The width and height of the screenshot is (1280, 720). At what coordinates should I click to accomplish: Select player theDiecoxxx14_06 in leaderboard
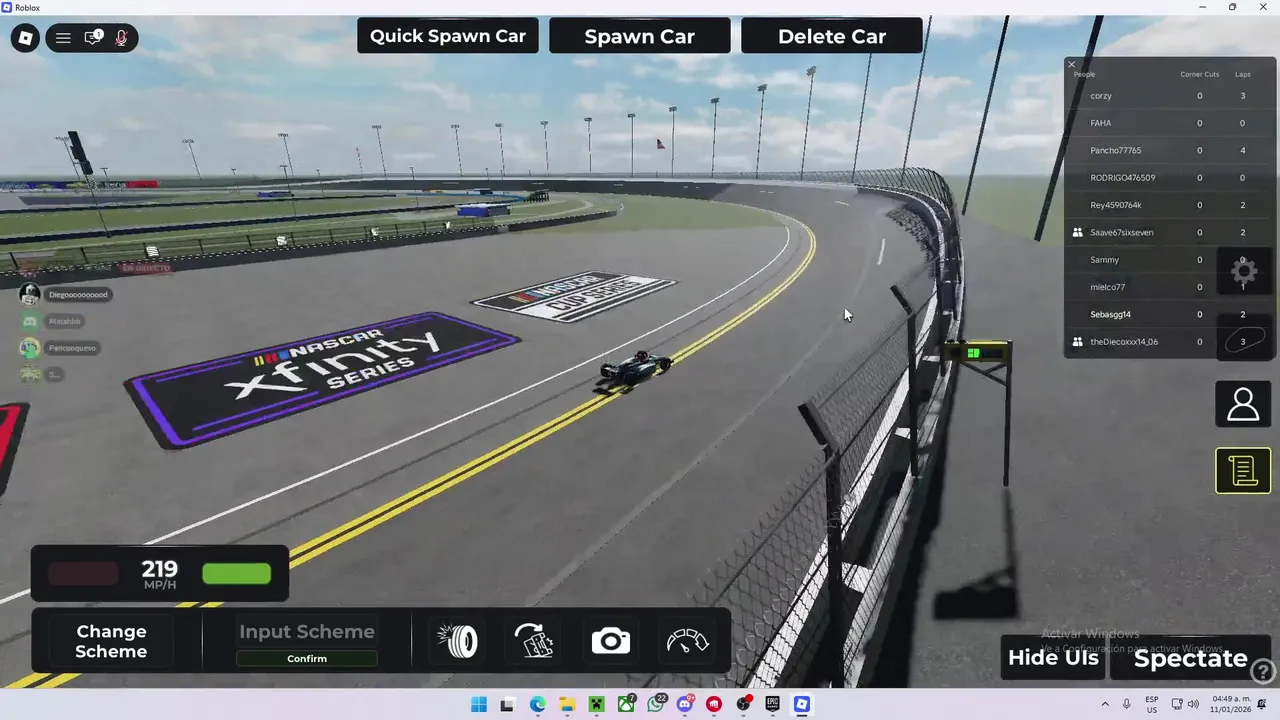coord(1124,342)
